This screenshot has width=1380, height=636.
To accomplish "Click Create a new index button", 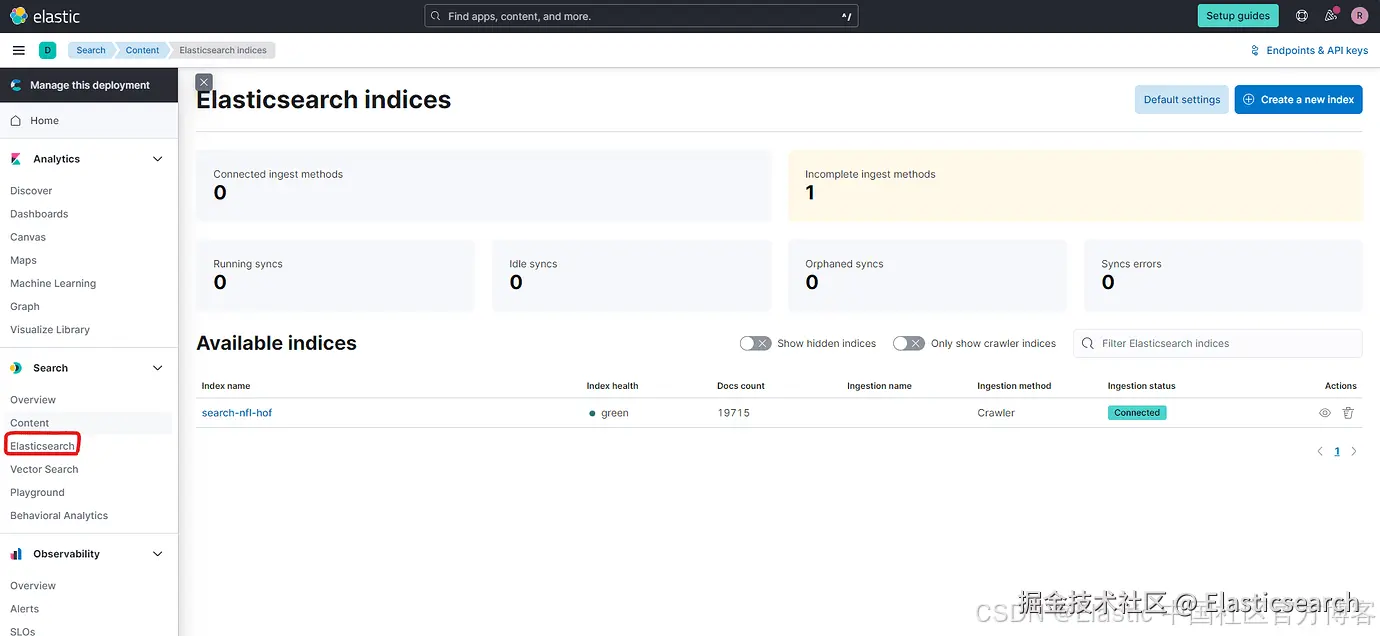I will pyautogui.click(x=1298, y=100).
